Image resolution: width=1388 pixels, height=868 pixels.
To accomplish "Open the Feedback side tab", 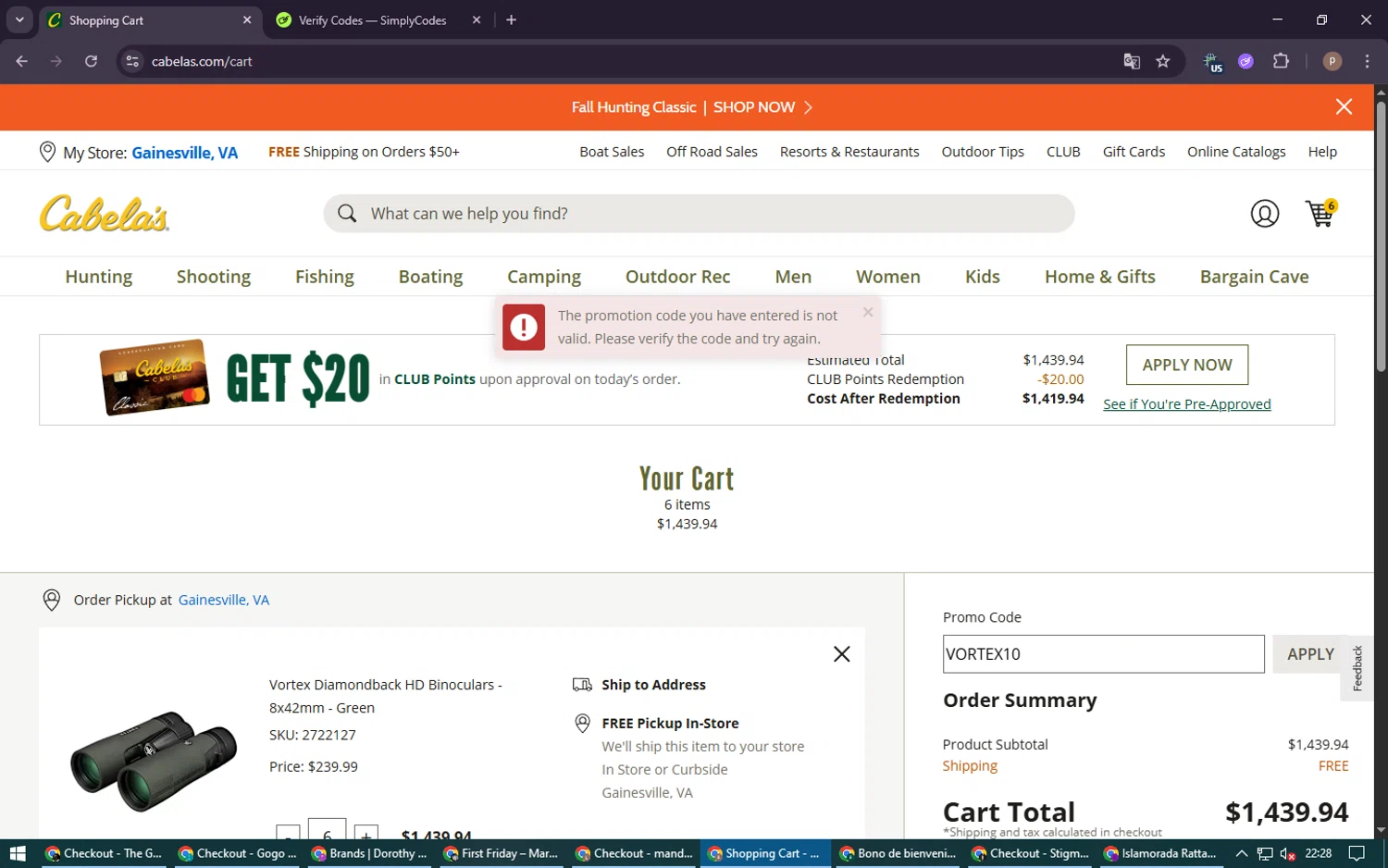I will 1357,668.
